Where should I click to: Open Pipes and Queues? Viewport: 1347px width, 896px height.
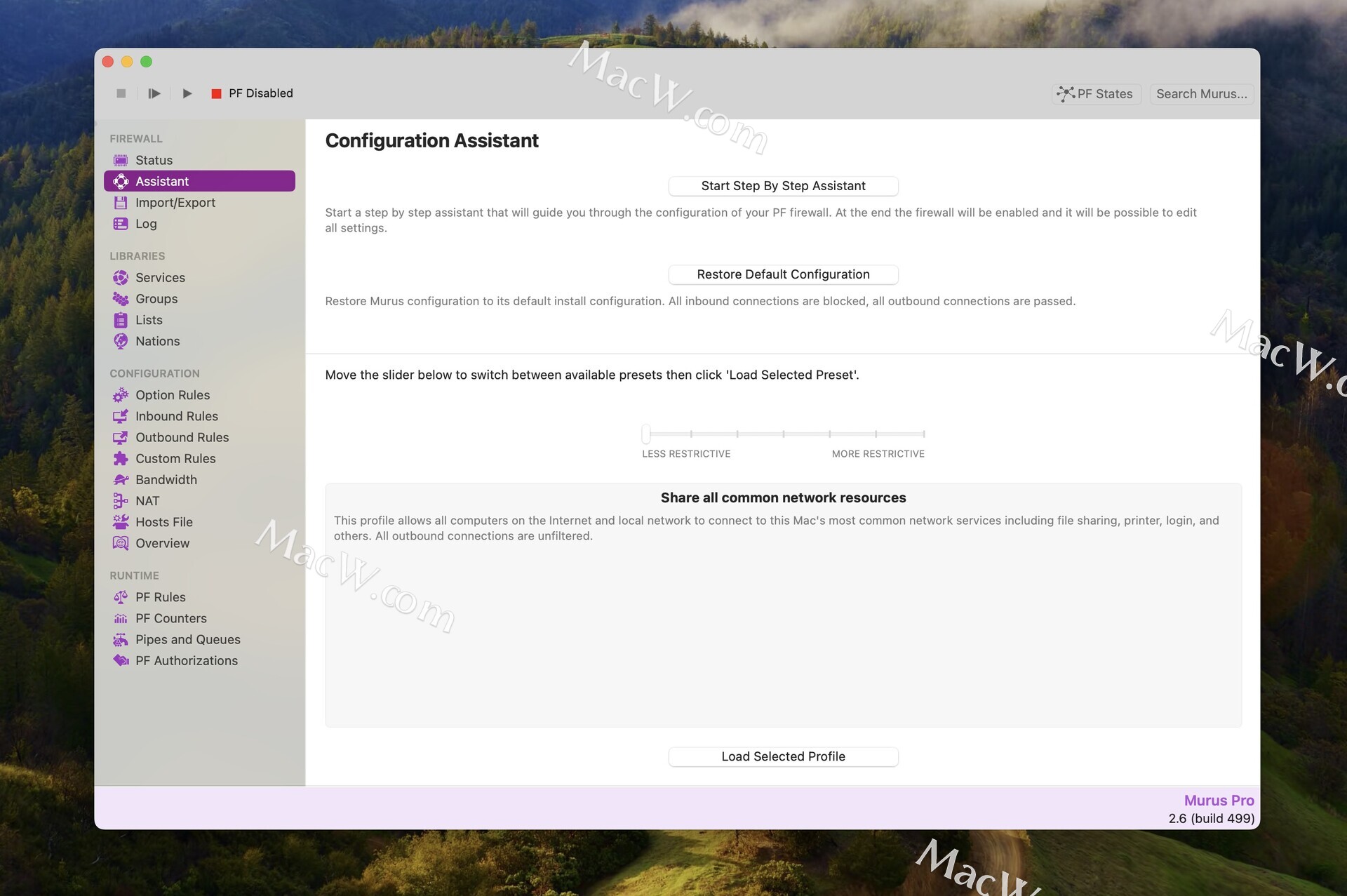187,640
